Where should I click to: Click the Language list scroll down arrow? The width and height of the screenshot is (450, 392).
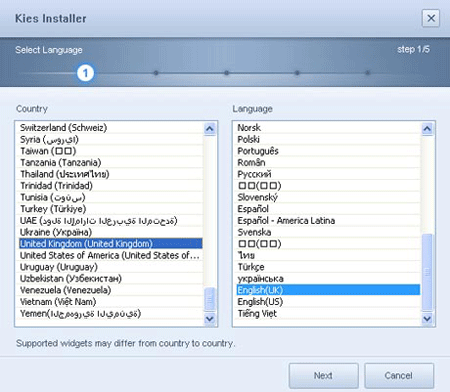click(427, 319)
